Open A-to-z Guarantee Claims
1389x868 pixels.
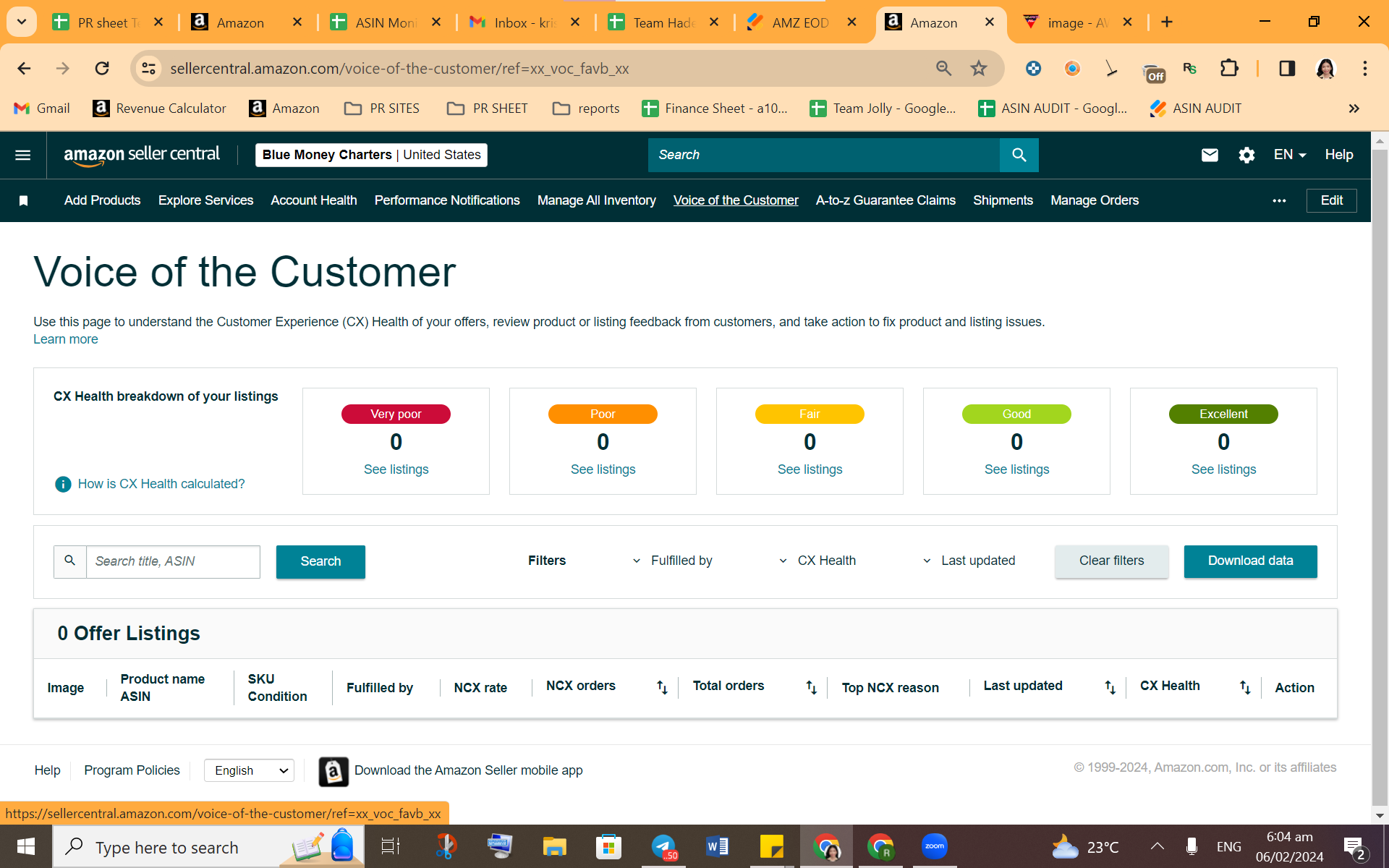[x=885, y=200]
